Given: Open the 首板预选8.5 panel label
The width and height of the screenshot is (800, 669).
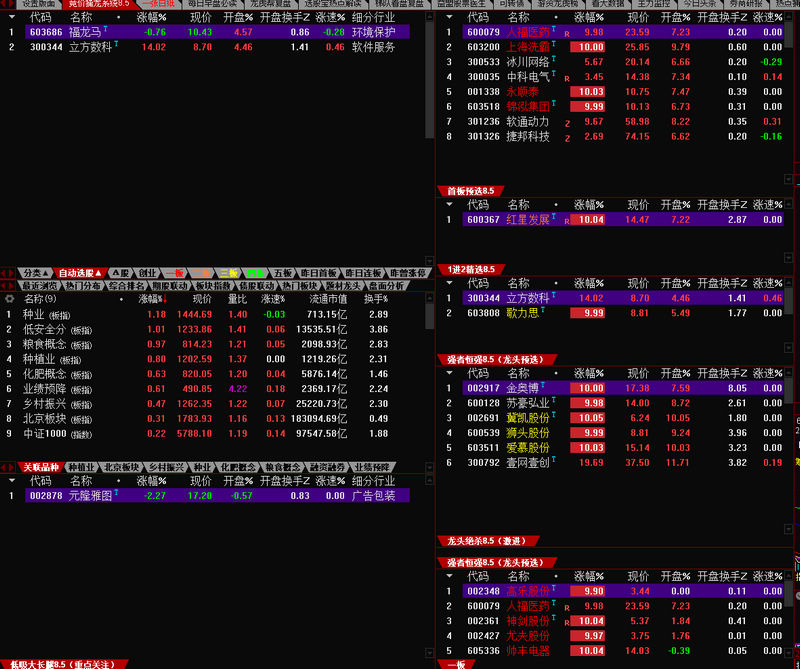Looking at the screenshot, I should pyautogui.click(x=470, y=191).
